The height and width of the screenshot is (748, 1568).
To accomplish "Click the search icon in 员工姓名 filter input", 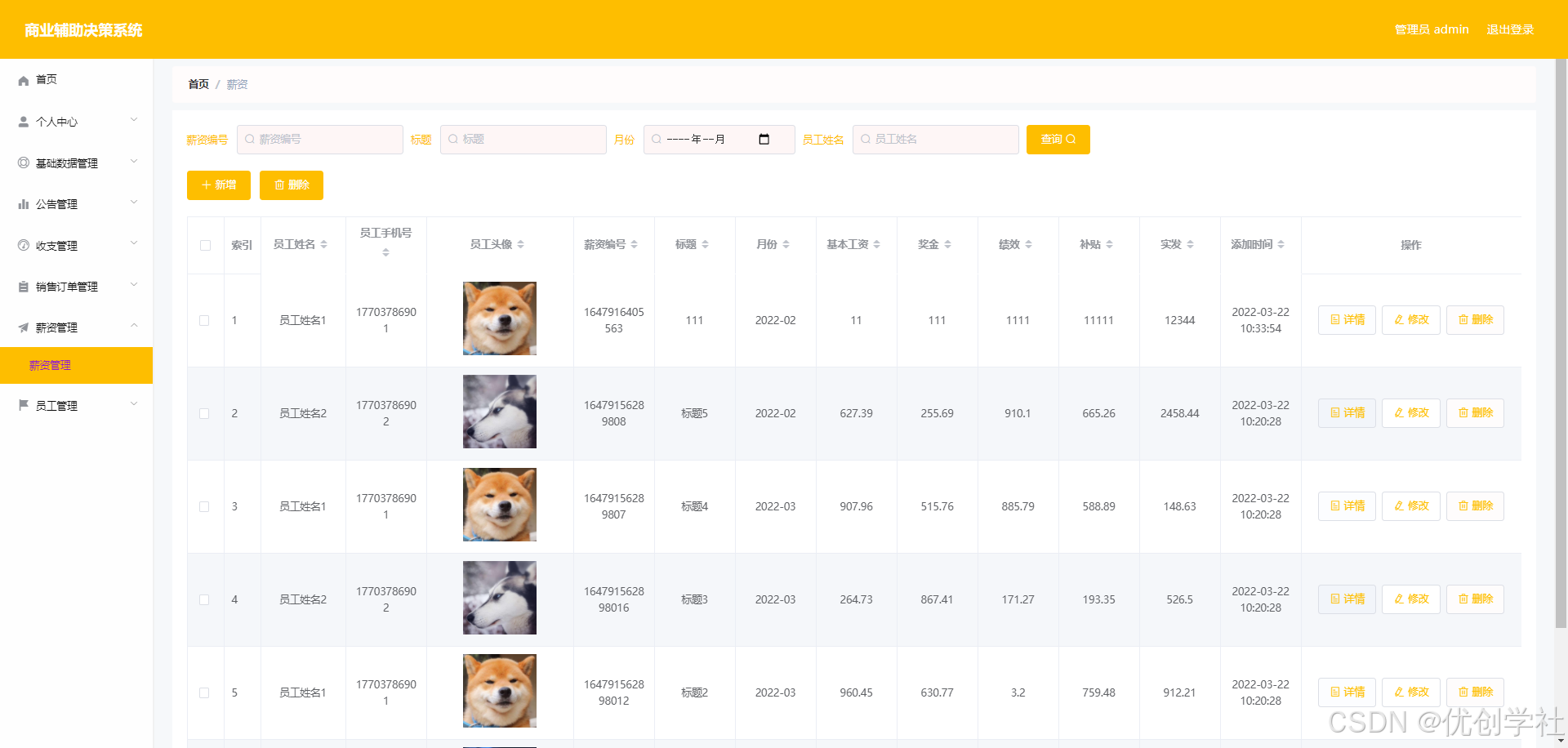I will pos(866,140).
